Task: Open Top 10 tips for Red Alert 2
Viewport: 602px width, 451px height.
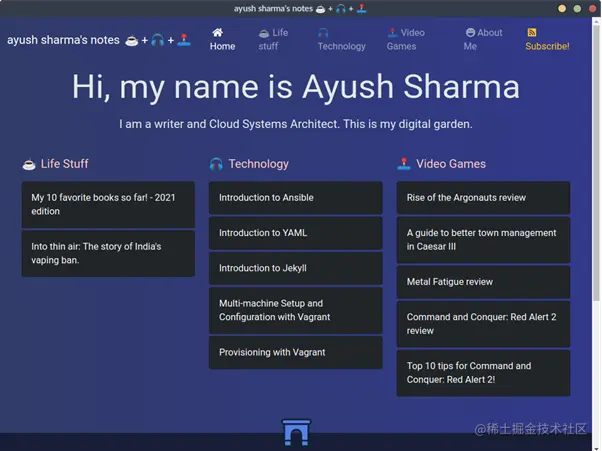Action: click(x=483, y=373)
